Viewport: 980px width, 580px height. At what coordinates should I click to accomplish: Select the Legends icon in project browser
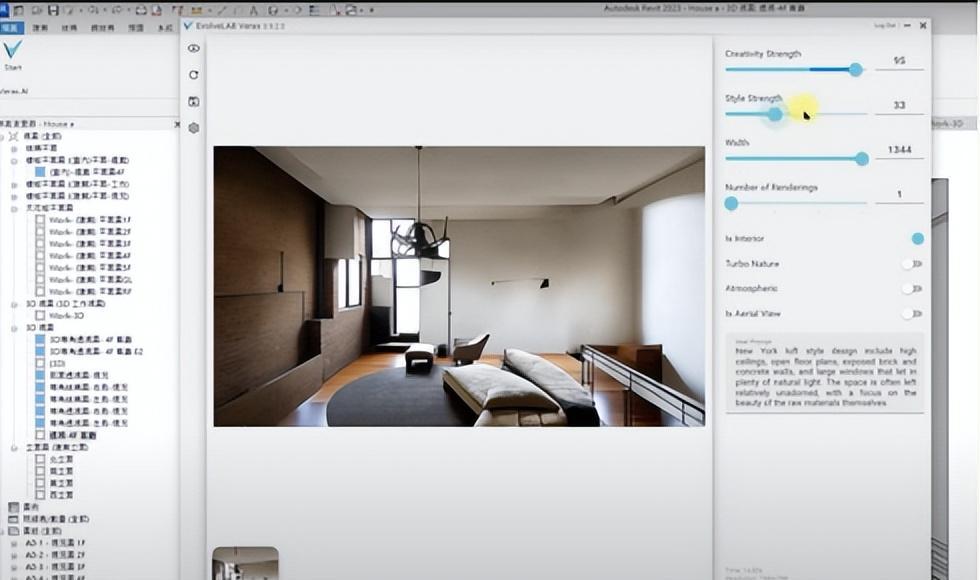(13, 507)
